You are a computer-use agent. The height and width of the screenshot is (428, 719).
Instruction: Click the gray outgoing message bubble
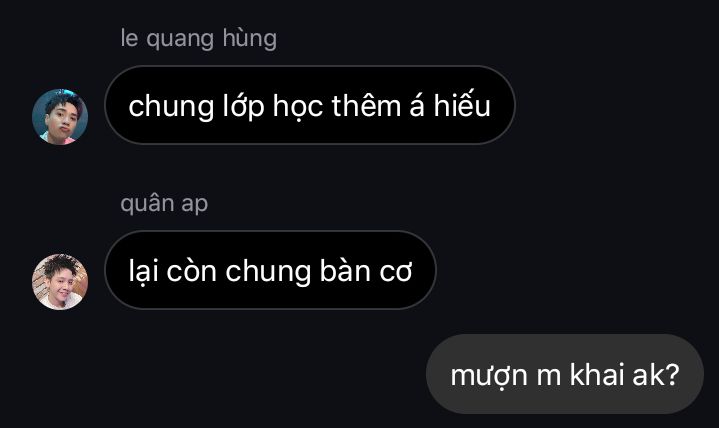coord(565,374)
